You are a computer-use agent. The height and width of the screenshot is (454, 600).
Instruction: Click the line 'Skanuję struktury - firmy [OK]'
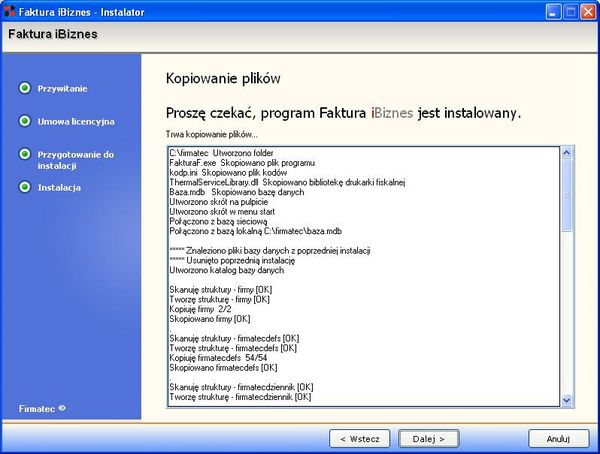221,290
